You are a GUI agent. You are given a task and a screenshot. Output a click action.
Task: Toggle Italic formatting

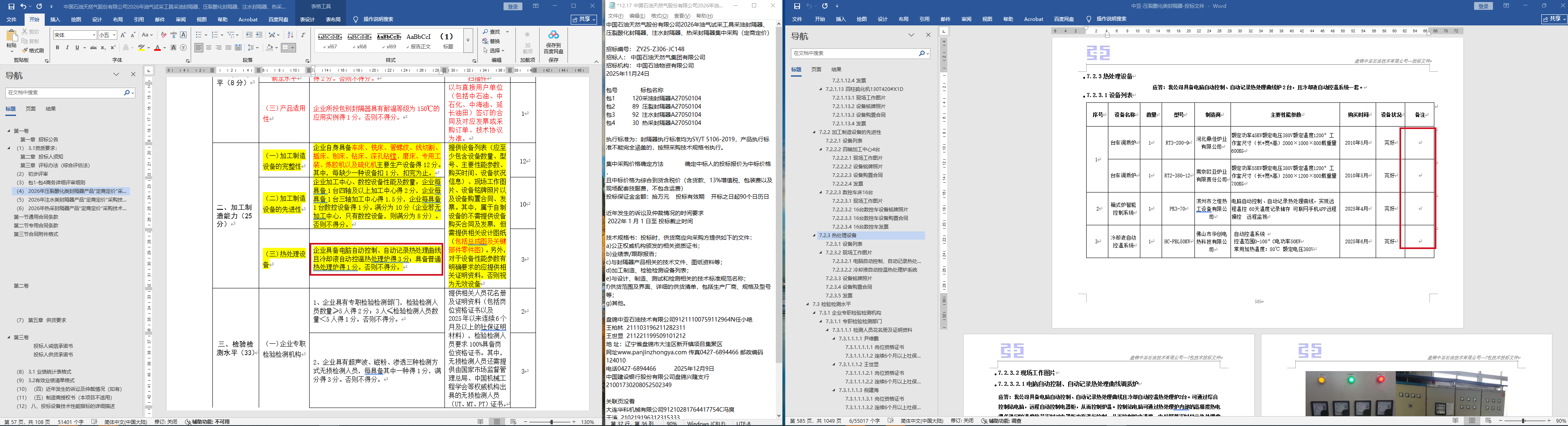(x=68, y=48)
